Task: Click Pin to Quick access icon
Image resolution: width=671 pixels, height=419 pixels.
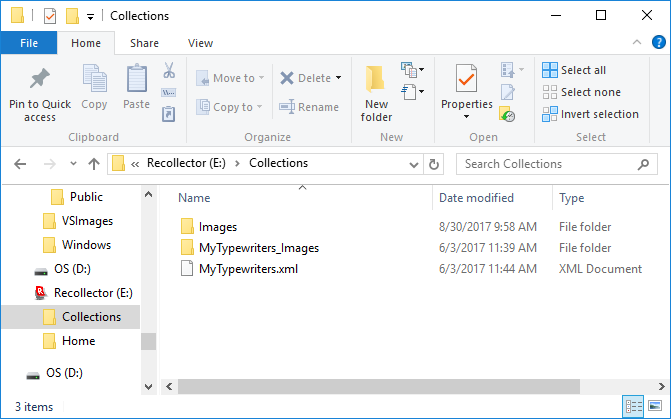Action: point(40,81)
